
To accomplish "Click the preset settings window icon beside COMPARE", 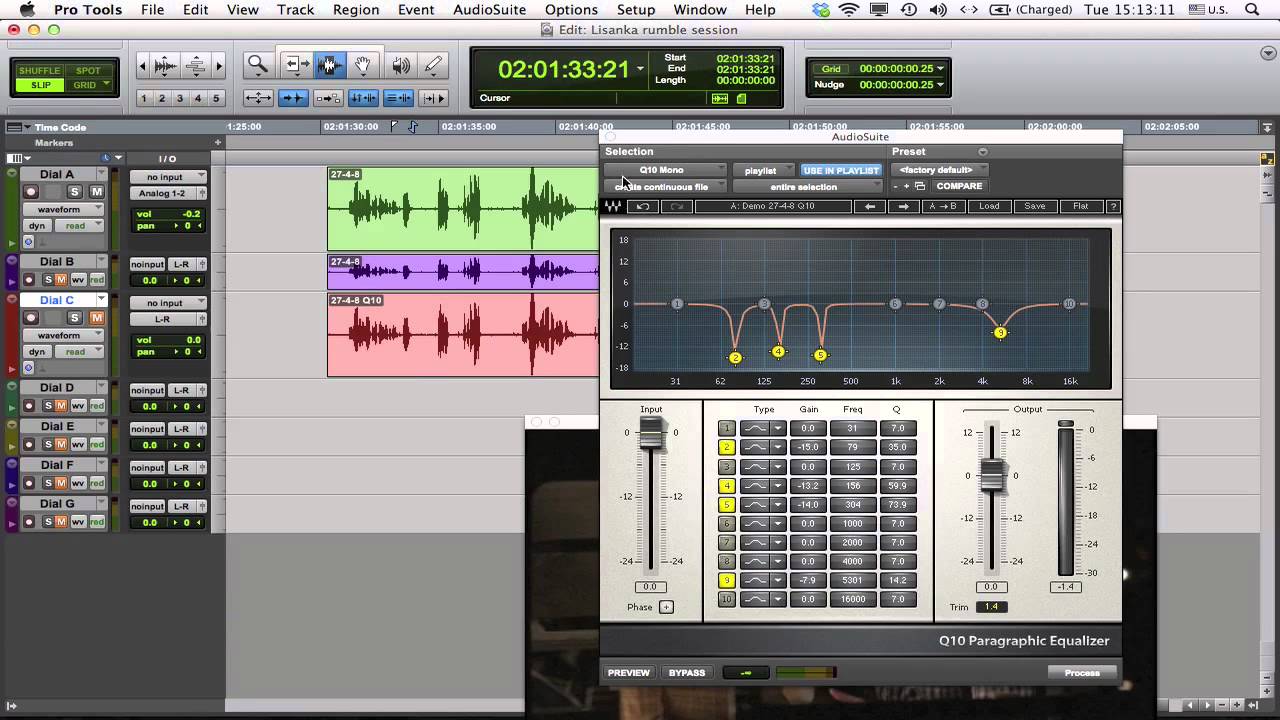I will 920,186.
